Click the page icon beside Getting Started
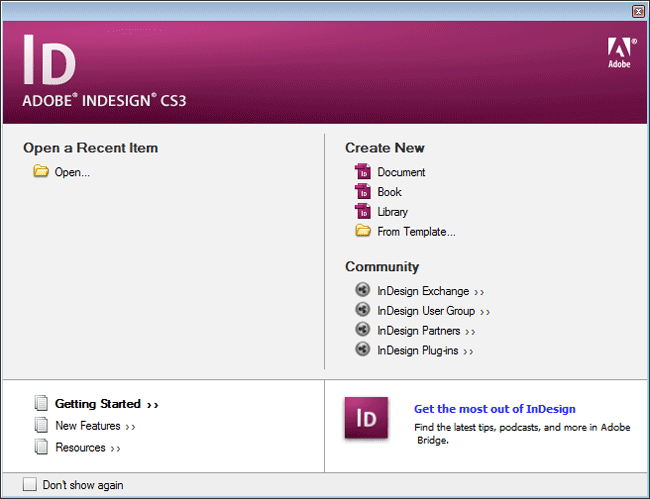 (x=41, y=403)
